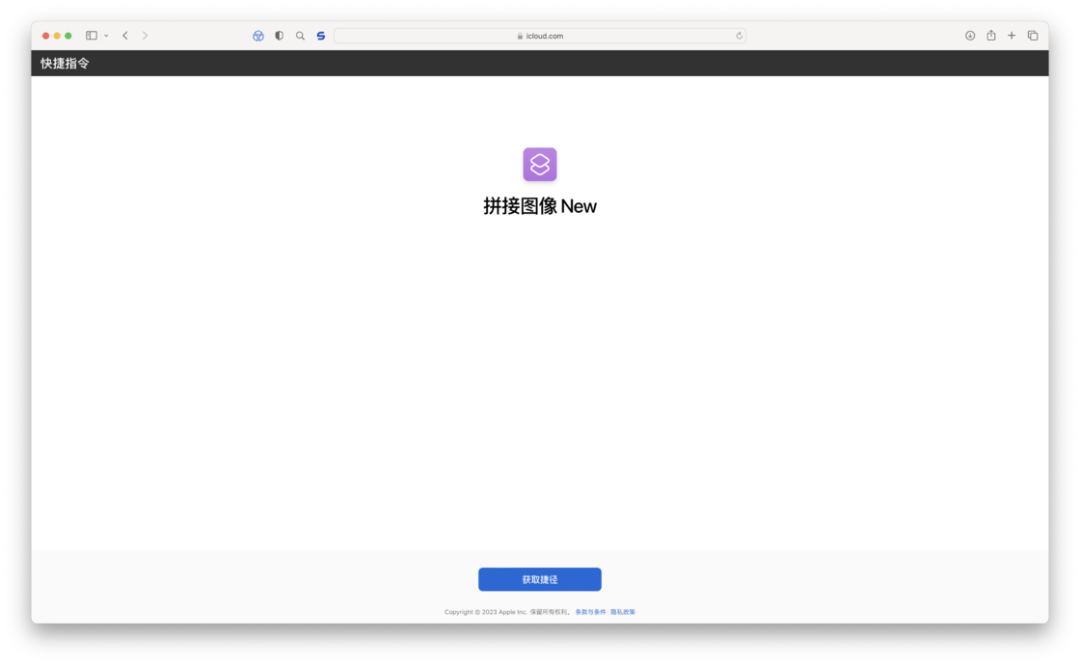Click the Safari sidebar toggle icon
Image resolution: width=1080 pixels, height=665 pixels.
[91, 35]
